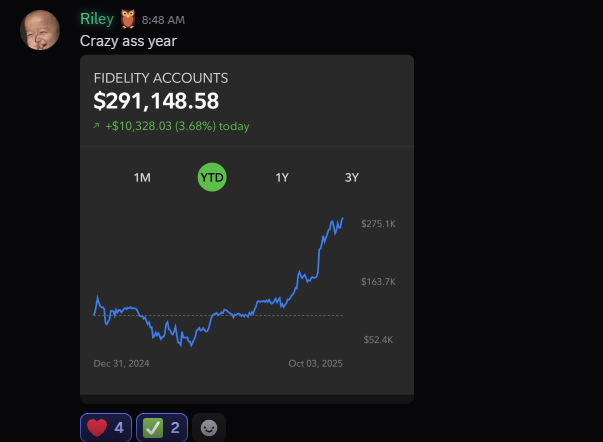Viewport: 603px width, 442px height.
Task: Click the green up-arrow gain icon
Action: click(97, 126)
